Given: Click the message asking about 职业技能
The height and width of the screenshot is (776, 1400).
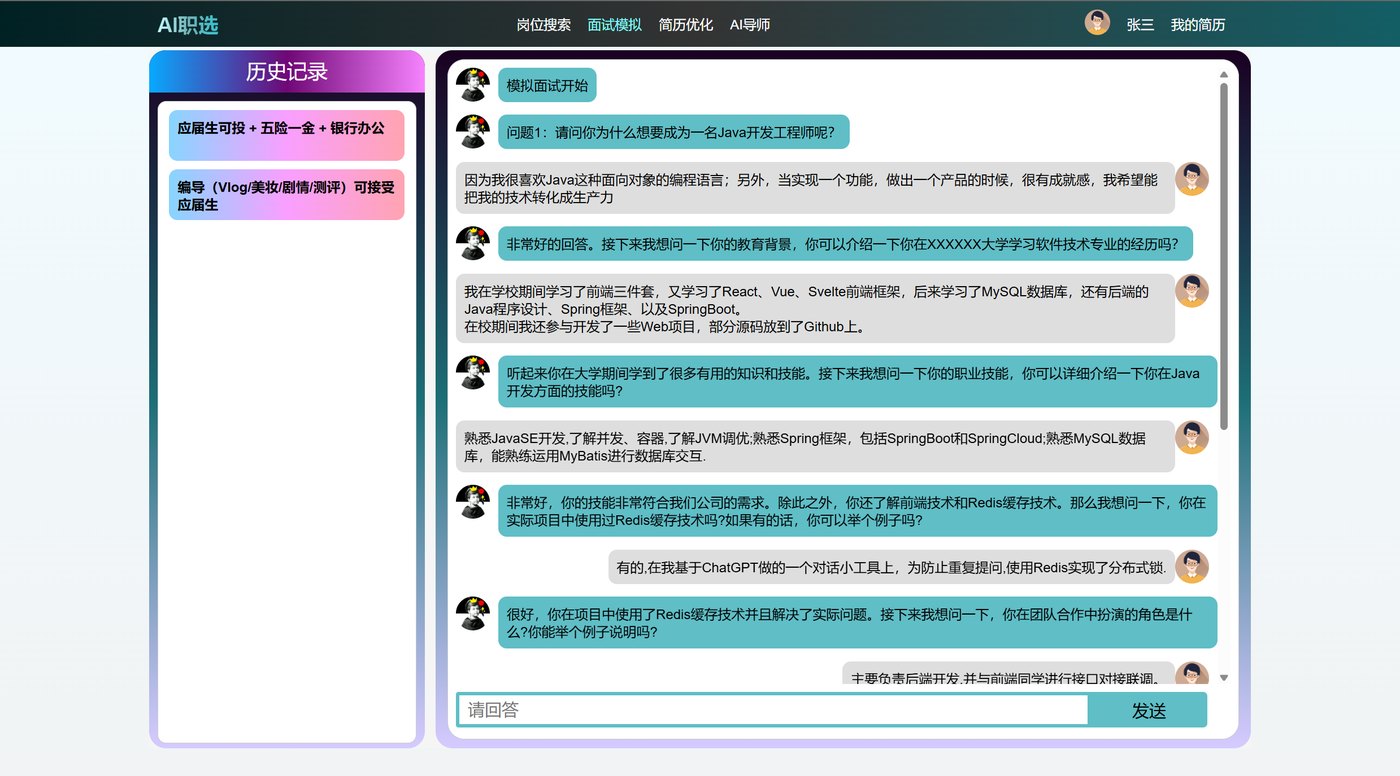Looking at the screenshot, I should click(858, 382).
